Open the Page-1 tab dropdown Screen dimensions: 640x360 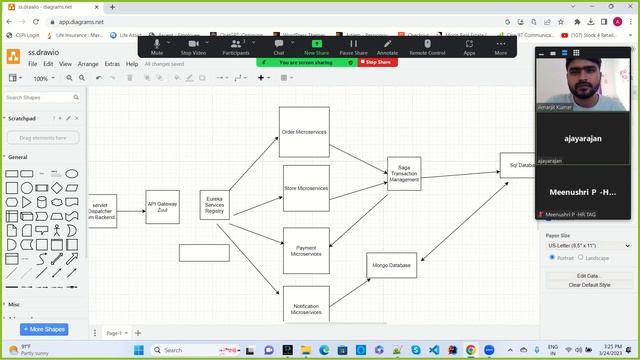point(116,333)
